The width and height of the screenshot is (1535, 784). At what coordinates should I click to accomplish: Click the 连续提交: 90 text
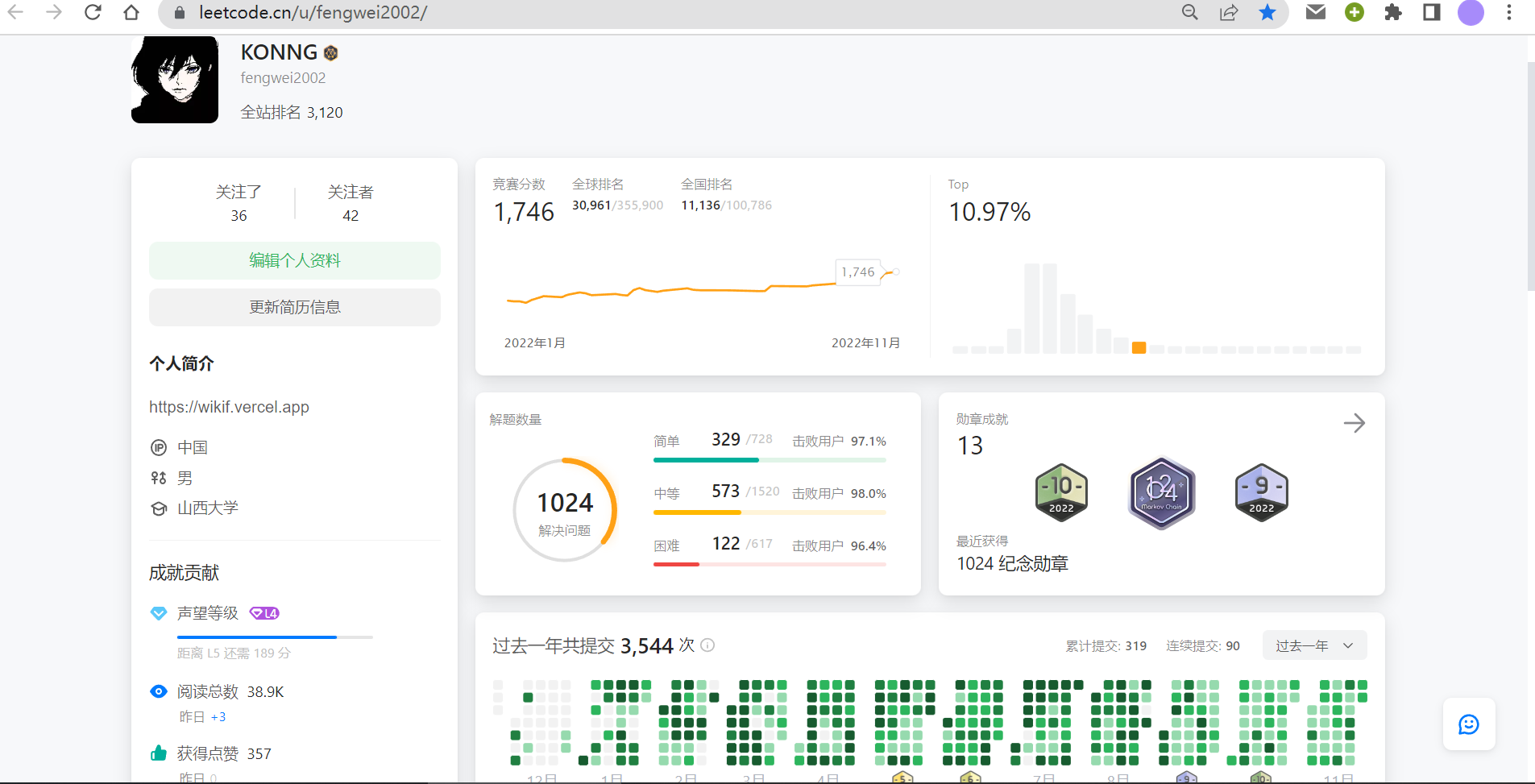coord(1203,645)
